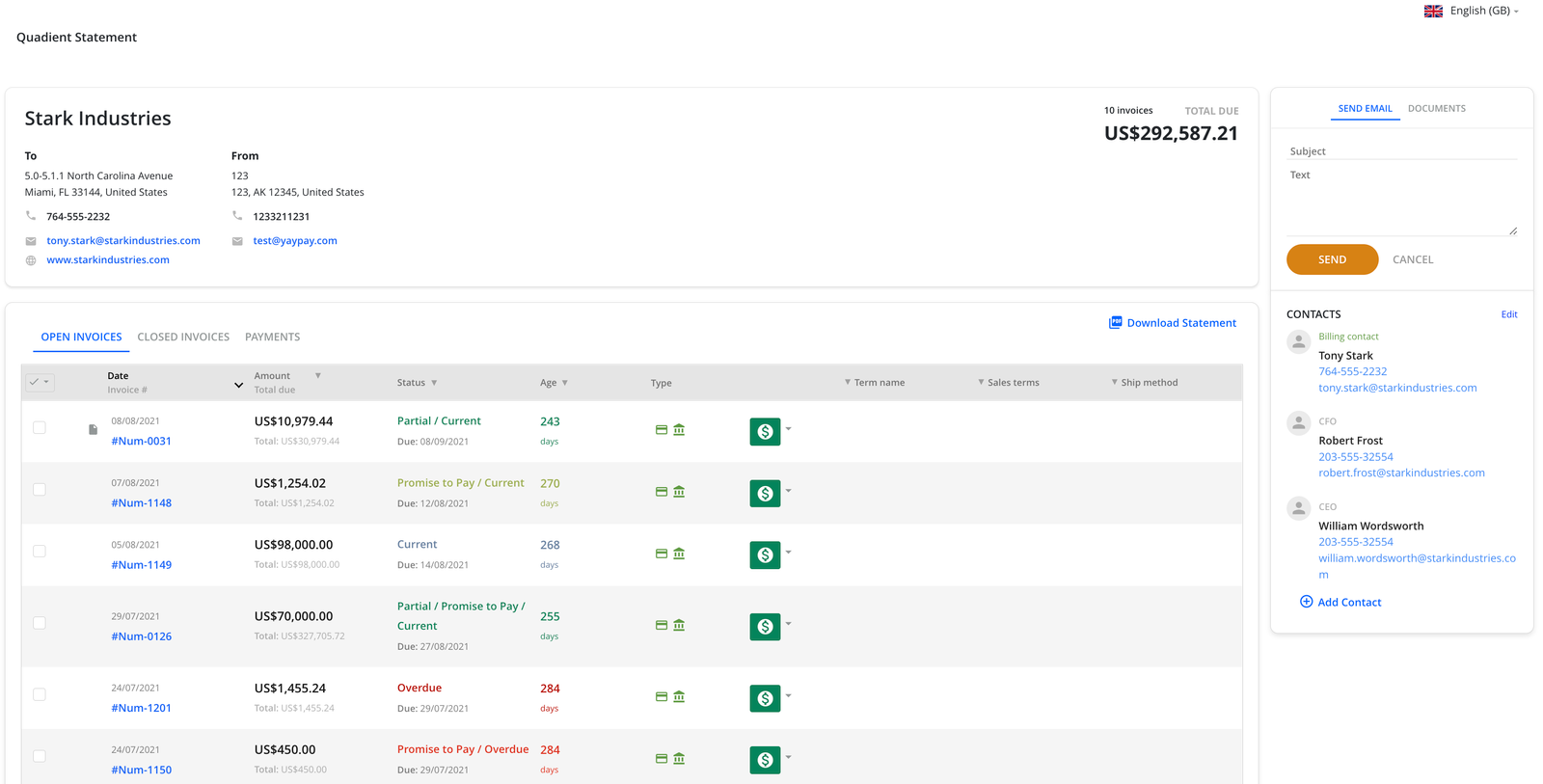Tick the checkbox for invoice #Num-1148
Screen dimensions: 1543x784
coord(40,489)
